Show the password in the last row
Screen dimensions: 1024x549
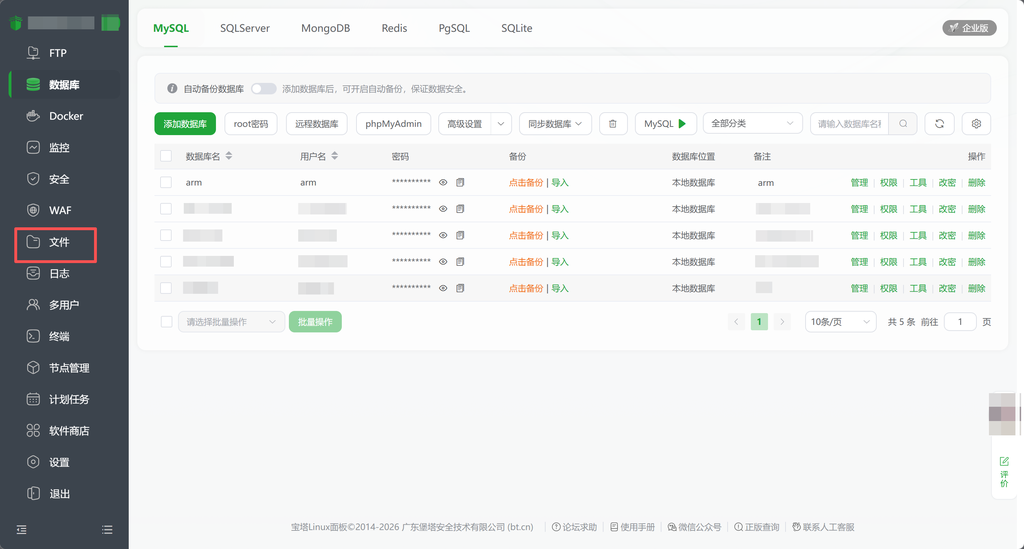click(443, 289)
